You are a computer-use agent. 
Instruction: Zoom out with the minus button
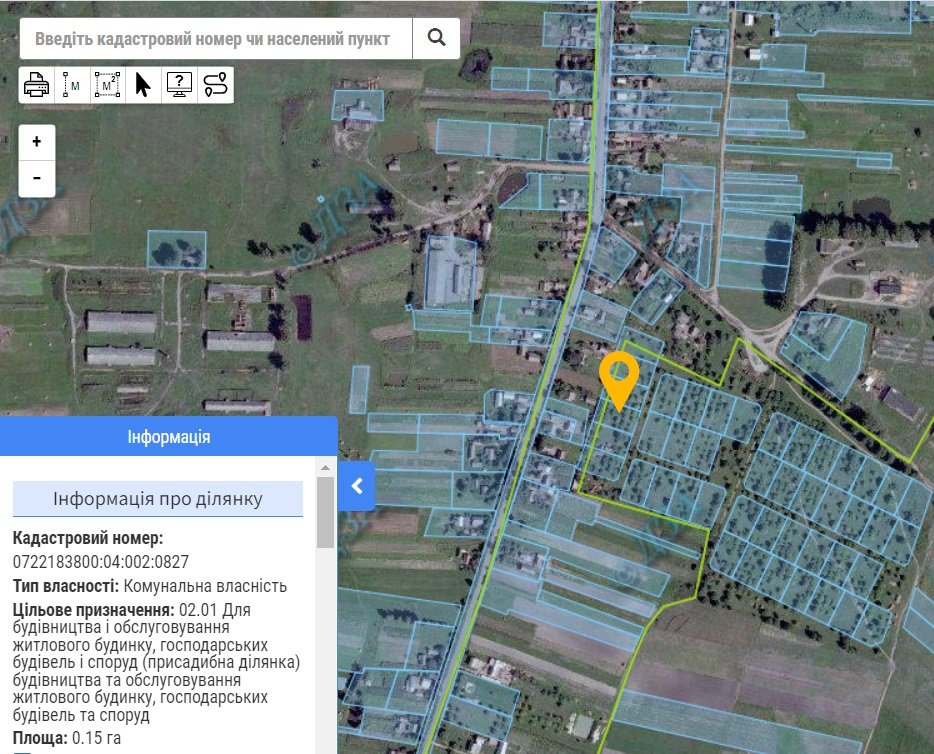click(37, 178)
